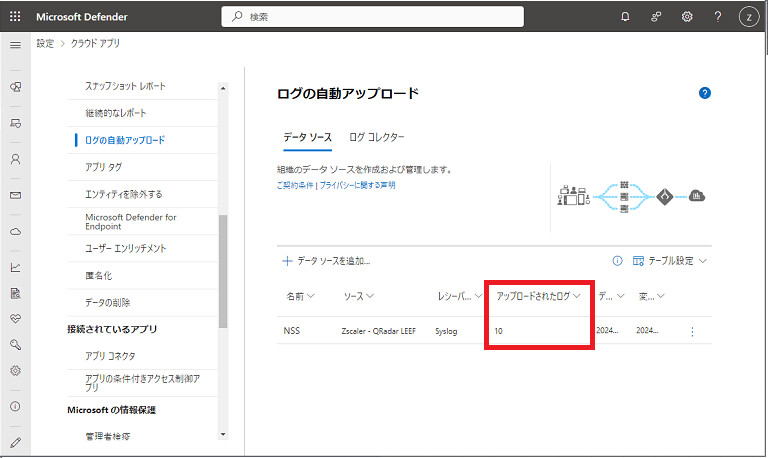Sort by 変... column header
The image size is (768, 458).
[651, 296]
